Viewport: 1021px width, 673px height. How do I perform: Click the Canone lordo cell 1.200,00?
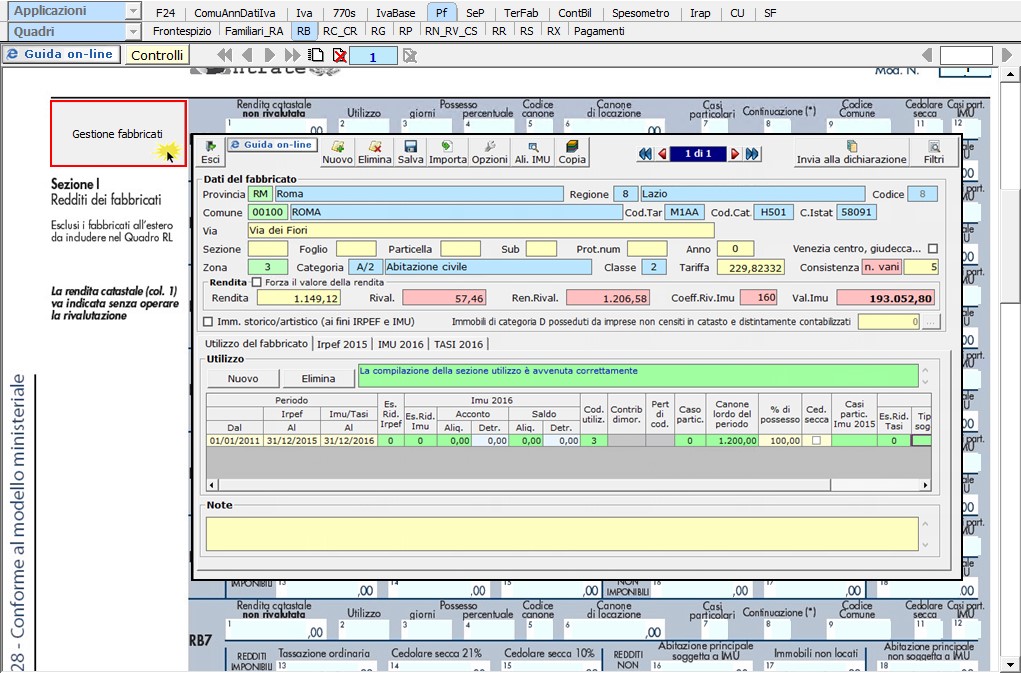[732, 441]
